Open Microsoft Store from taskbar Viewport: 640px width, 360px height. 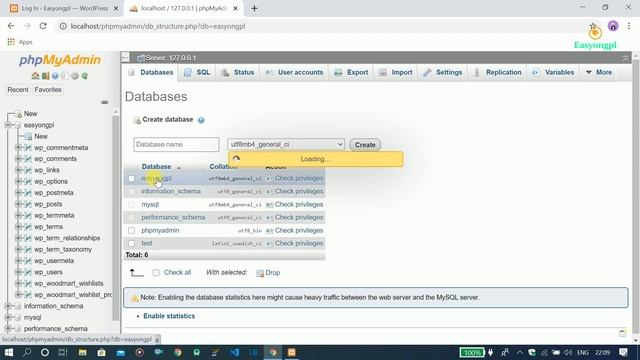click(102, 352)
